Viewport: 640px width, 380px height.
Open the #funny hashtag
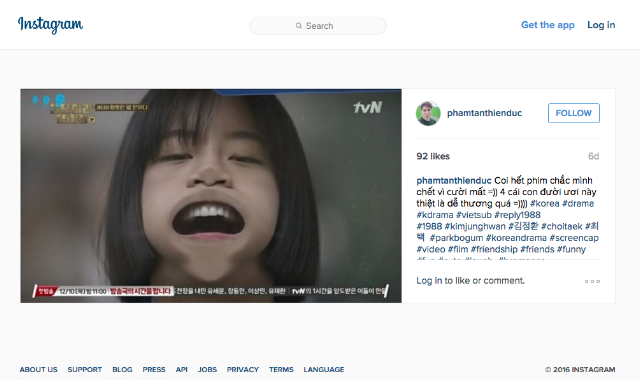571,249
